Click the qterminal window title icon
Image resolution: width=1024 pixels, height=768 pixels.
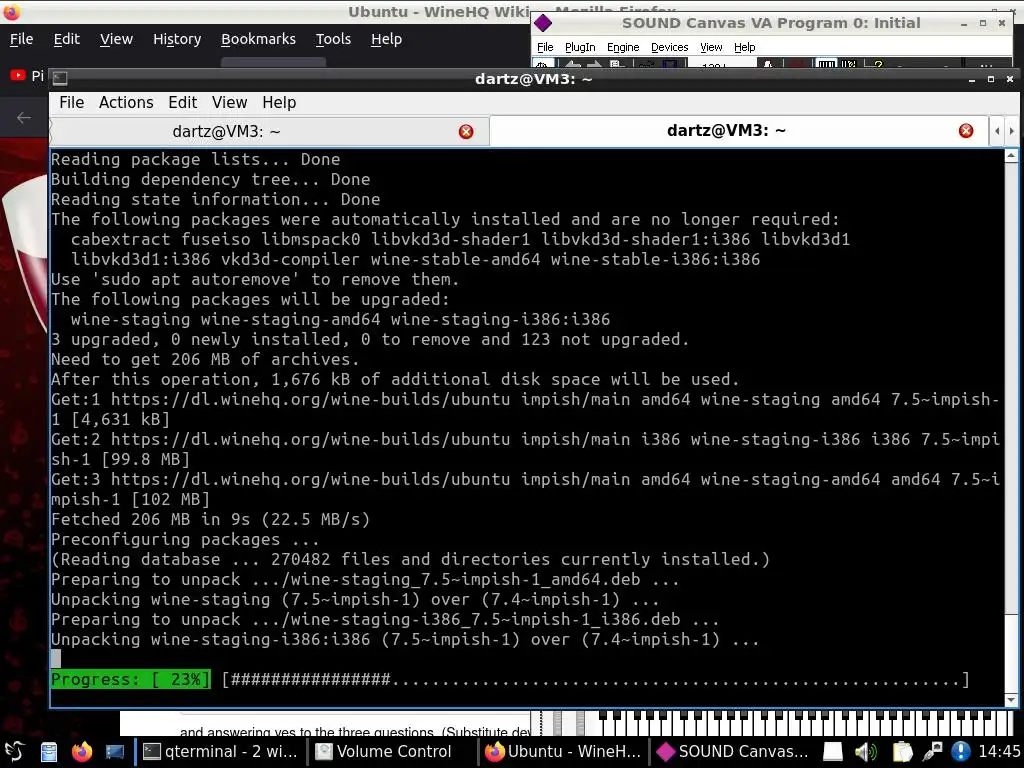(x=60, y=78)
